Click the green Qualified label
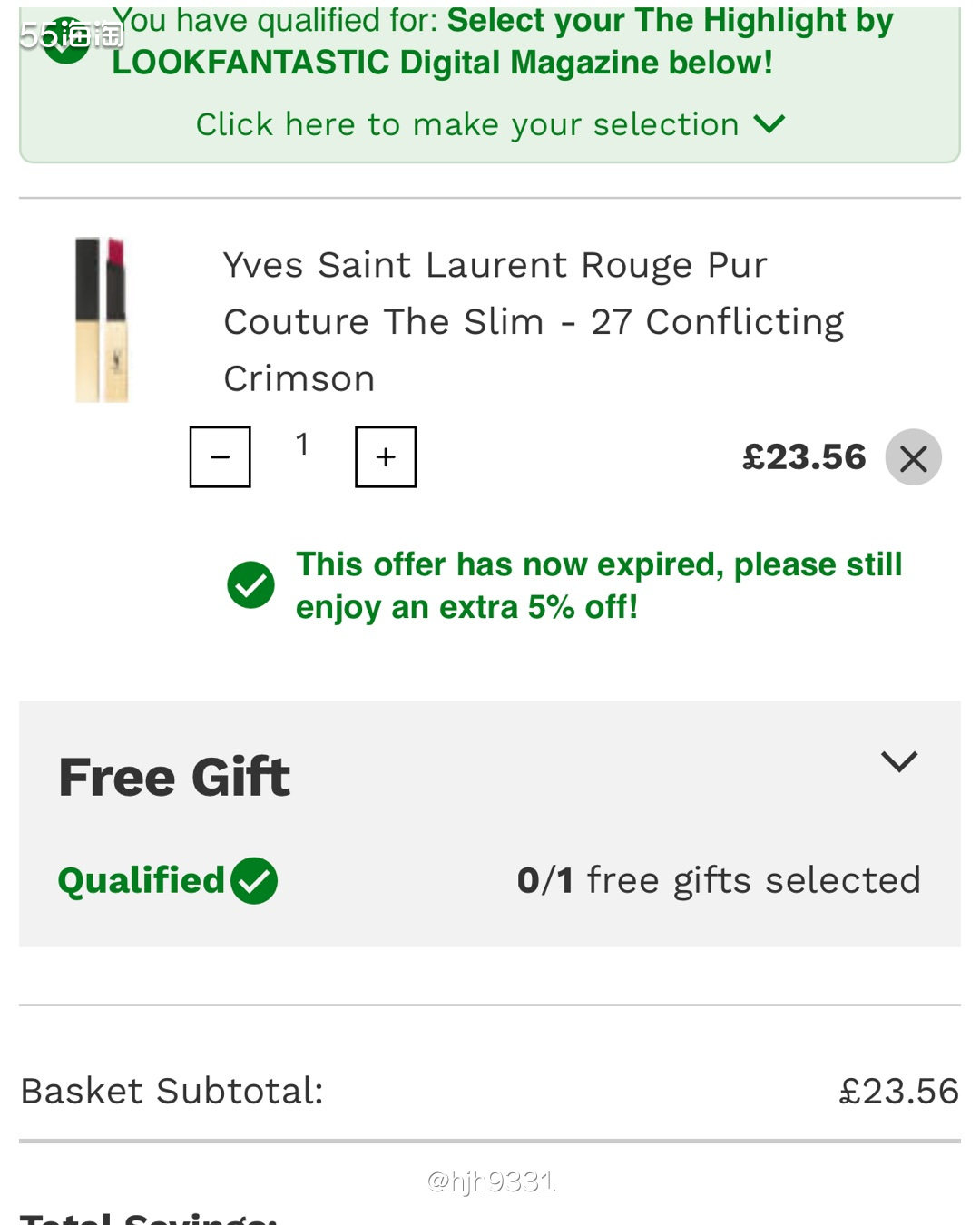Image resolution: width=980 pixels, height=1225 pixels. (x=141, y=880)
